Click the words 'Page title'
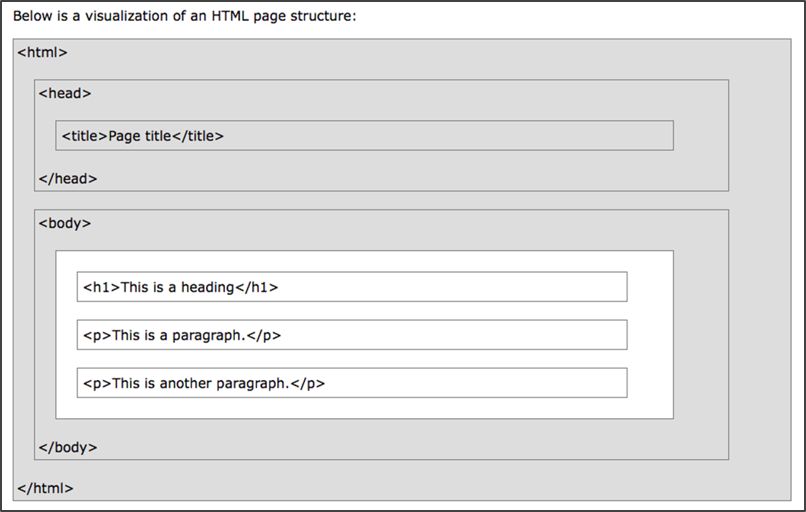This screenshot has width=806, height=512. click(x=140, y=136)
